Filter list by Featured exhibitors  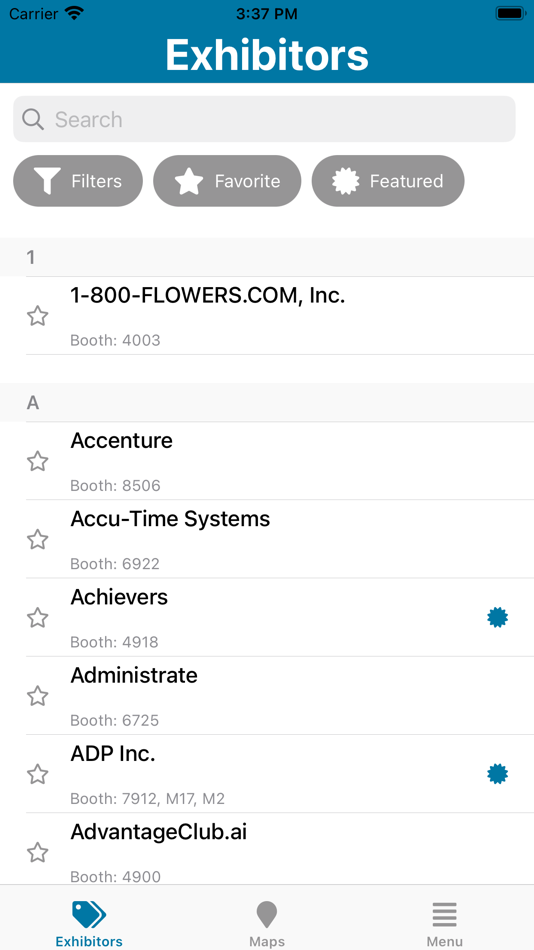pos(388,181)
